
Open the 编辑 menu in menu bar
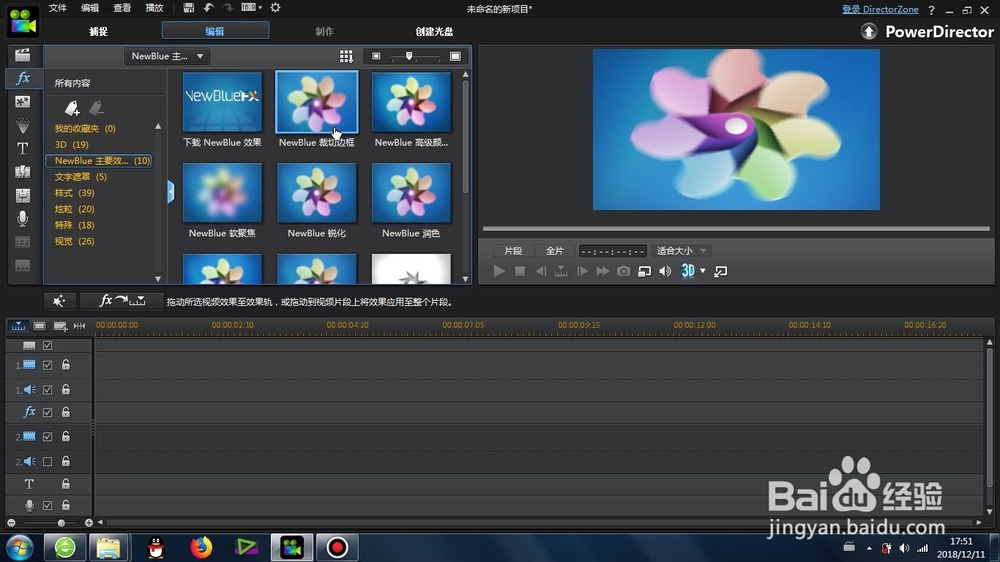tap(90, 8)
